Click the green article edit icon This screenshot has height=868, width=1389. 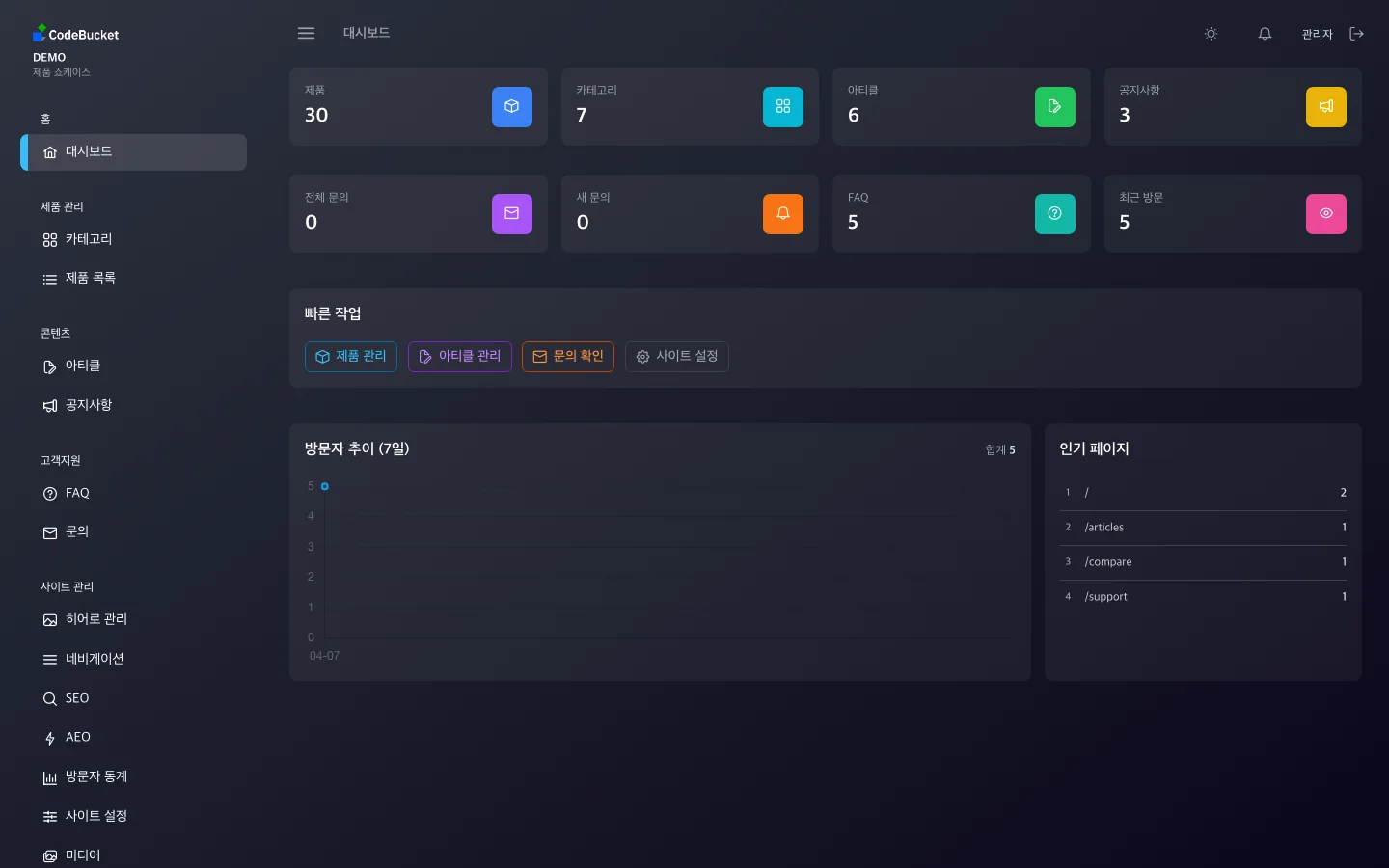[1054, 107]
